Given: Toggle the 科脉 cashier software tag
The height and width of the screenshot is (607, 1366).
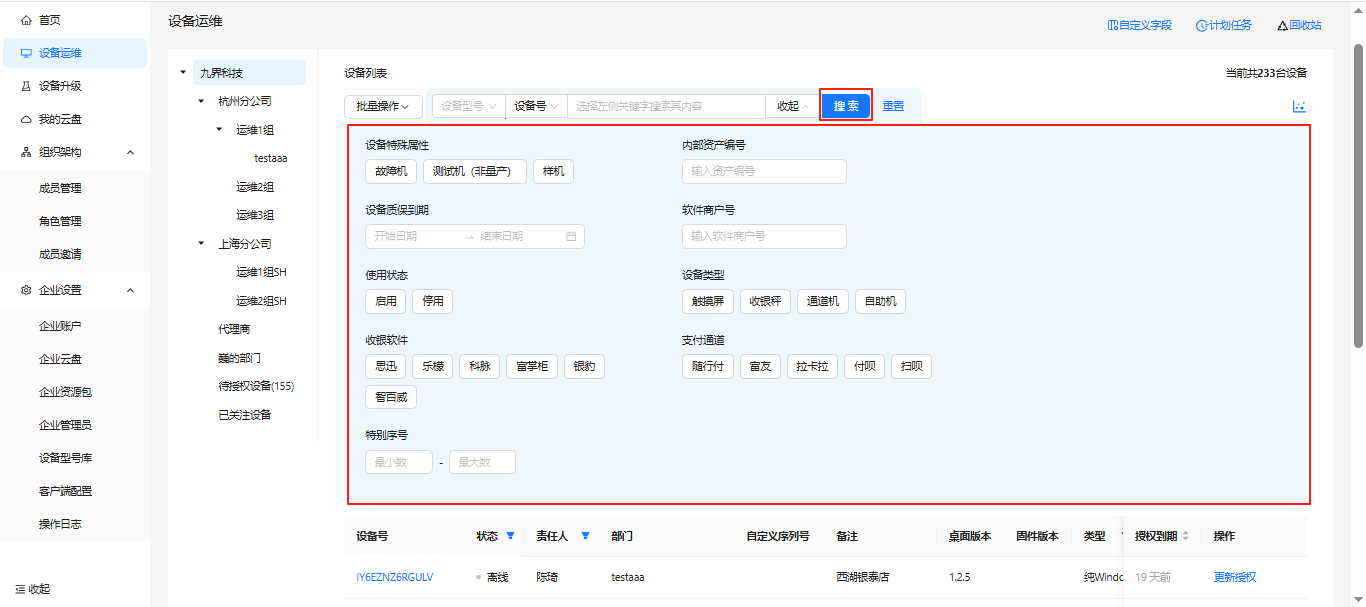Looking at the screenshot, I should [x=479, y=366].
